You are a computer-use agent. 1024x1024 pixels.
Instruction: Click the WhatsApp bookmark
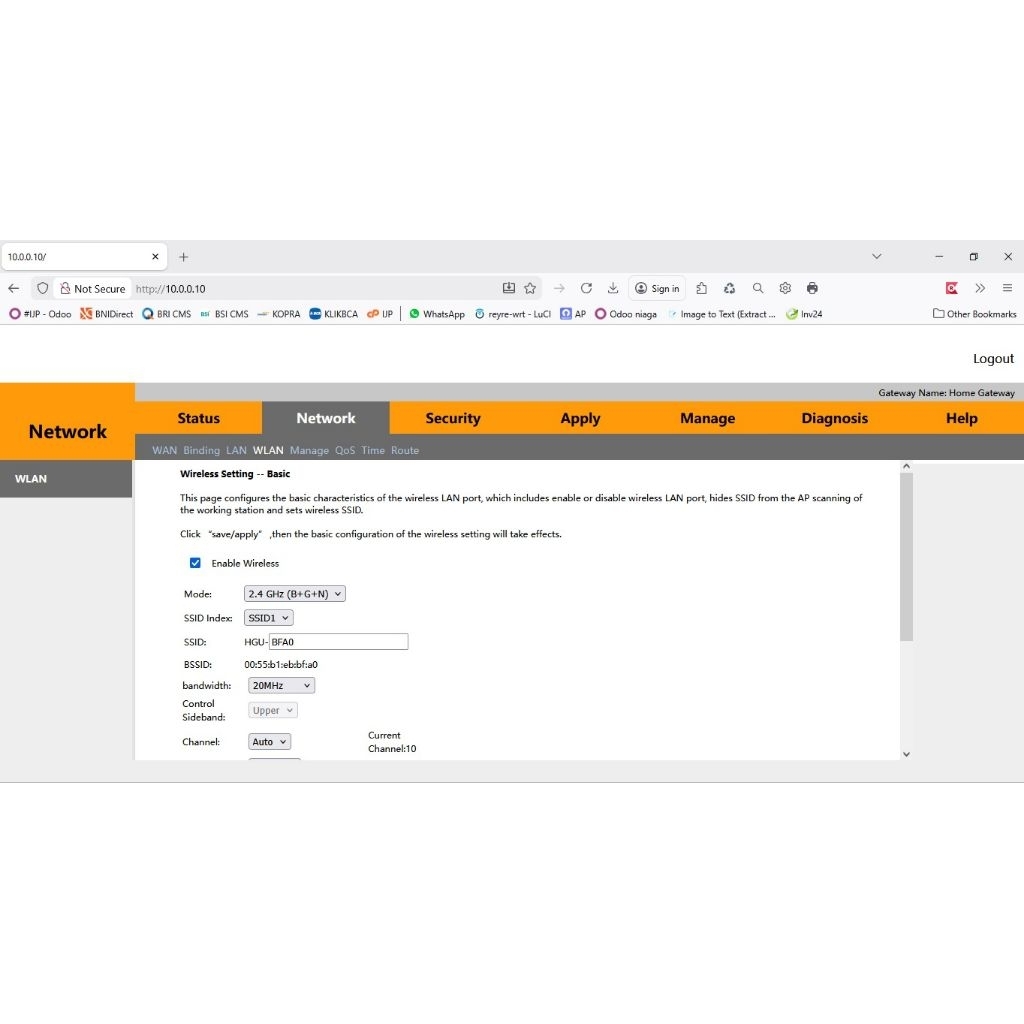(437, 314)
